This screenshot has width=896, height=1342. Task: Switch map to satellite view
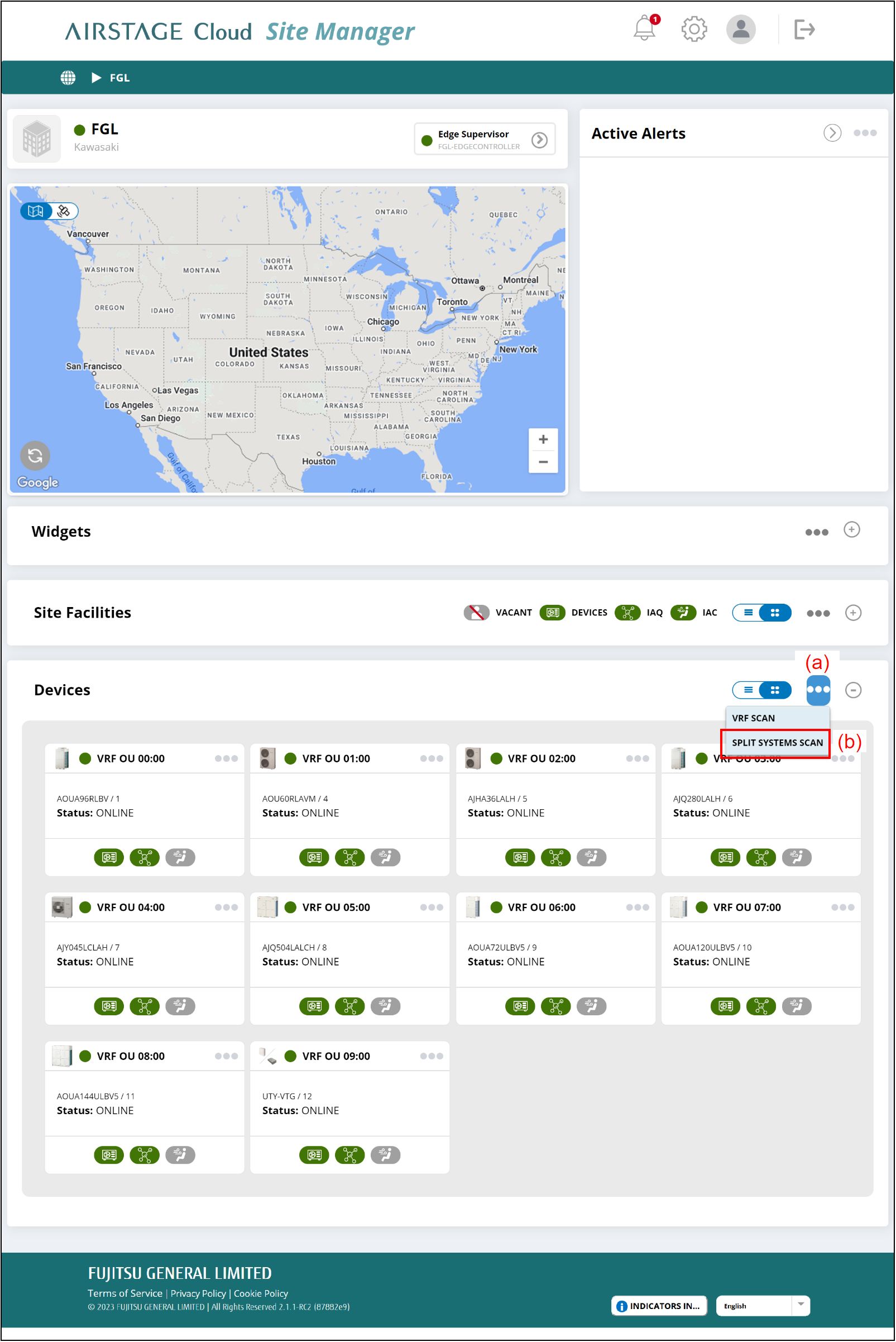point(64,212)
